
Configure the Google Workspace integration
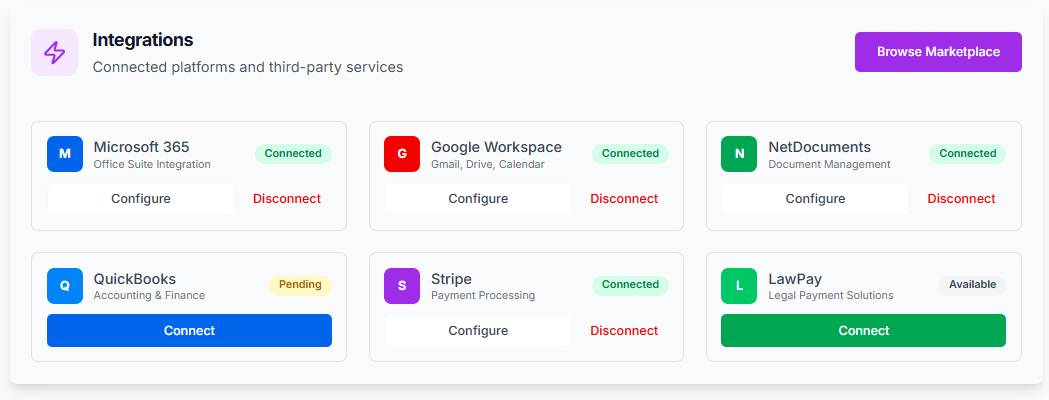(x=478, y=199)
